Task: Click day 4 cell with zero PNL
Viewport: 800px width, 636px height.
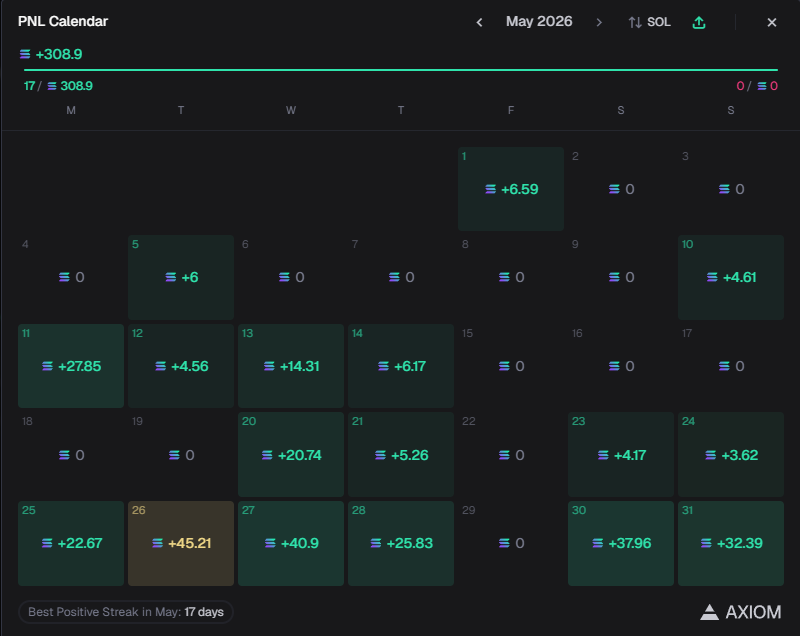Action: coord(71,277)
